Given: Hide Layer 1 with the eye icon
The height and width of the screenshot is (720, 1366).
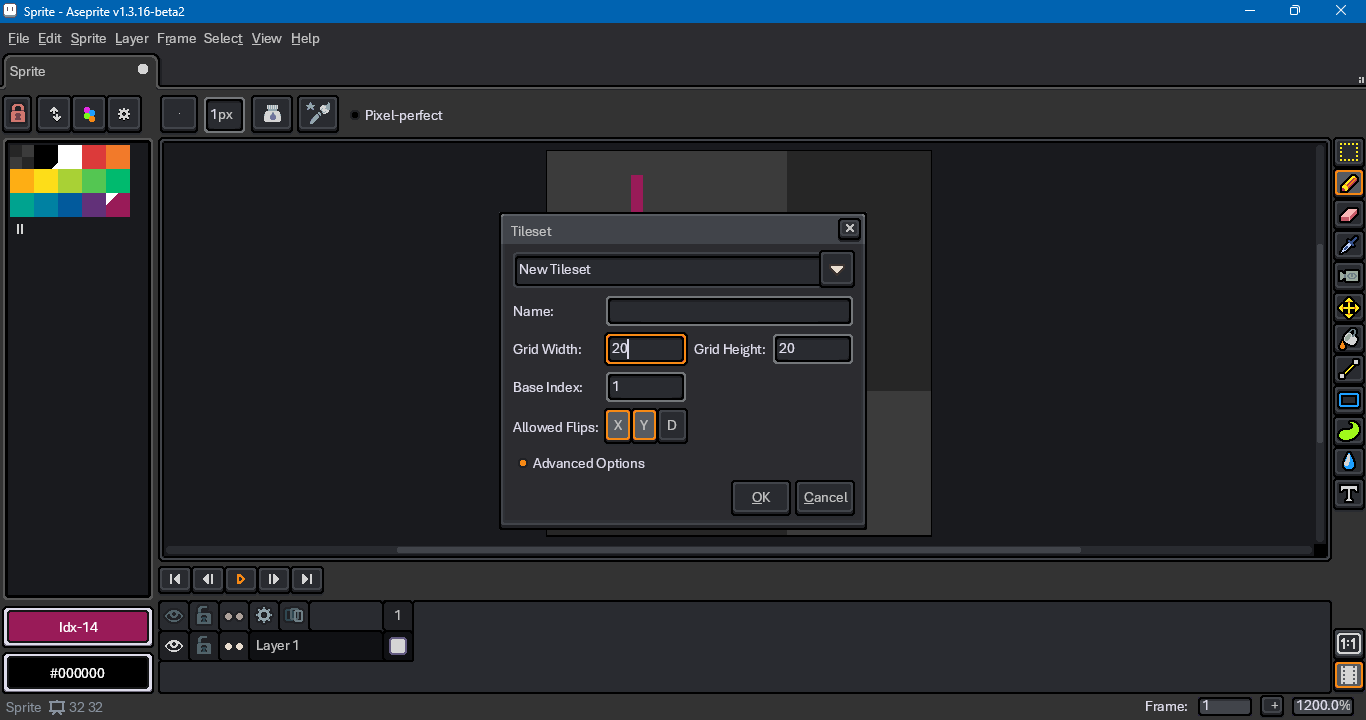Looking at the screenshot, I should [174, 646].
